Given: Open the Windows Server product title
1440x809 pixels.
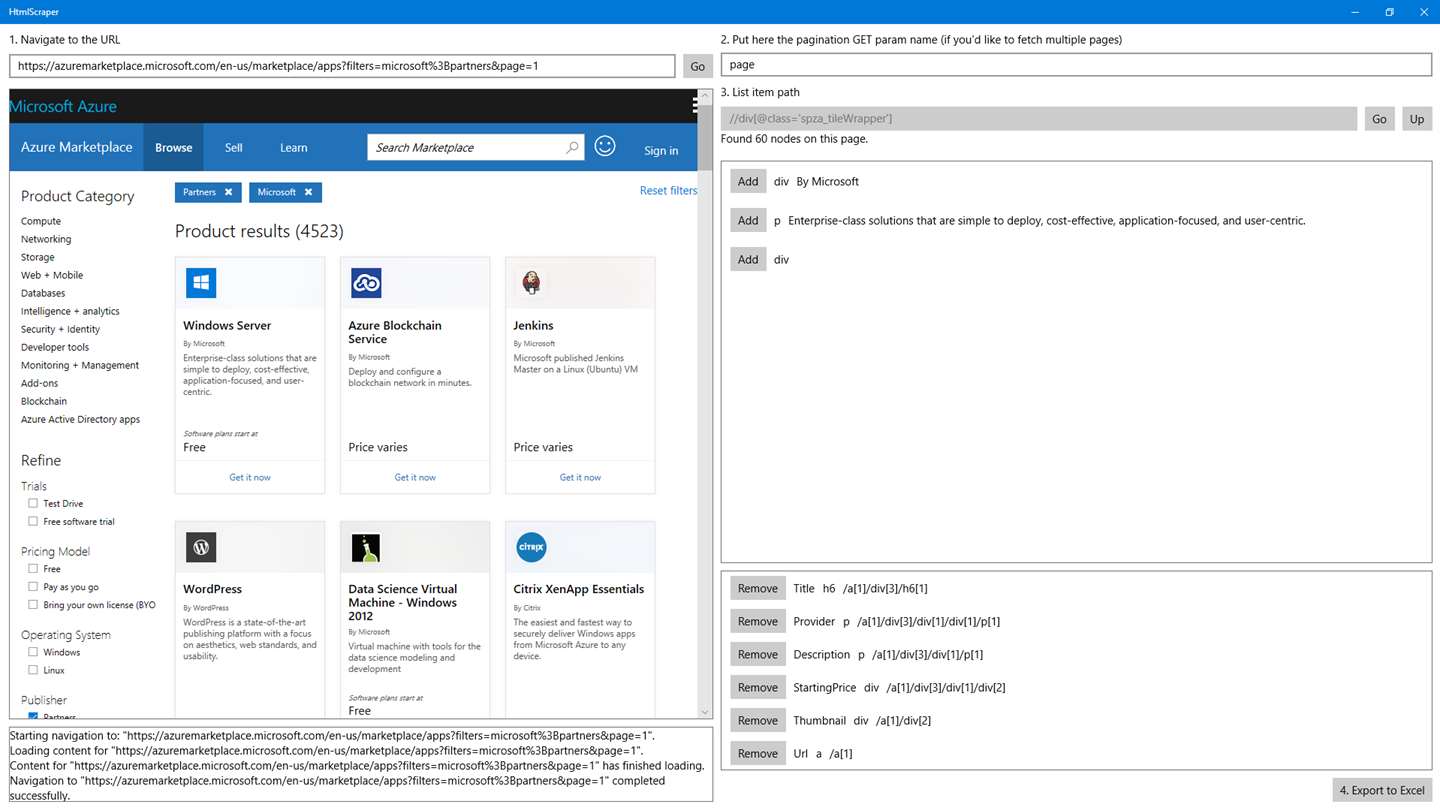Looking at the screenshot, I should click(x=227, y=325).
